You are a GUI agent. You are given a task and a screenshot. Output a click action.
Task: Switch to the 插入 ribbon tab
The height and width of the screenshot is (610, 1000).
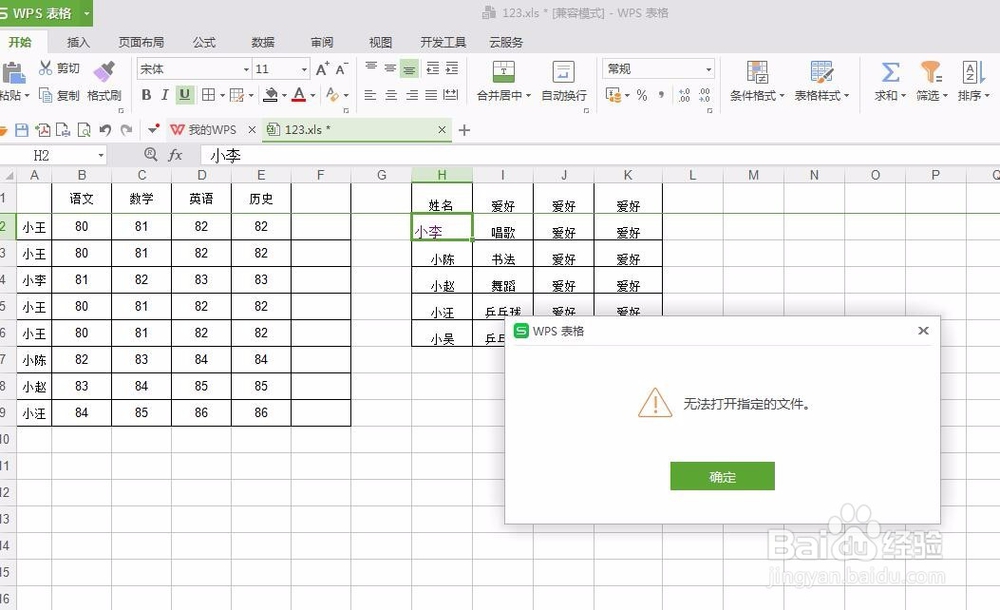pyautogui.click(x=80, y=42)
